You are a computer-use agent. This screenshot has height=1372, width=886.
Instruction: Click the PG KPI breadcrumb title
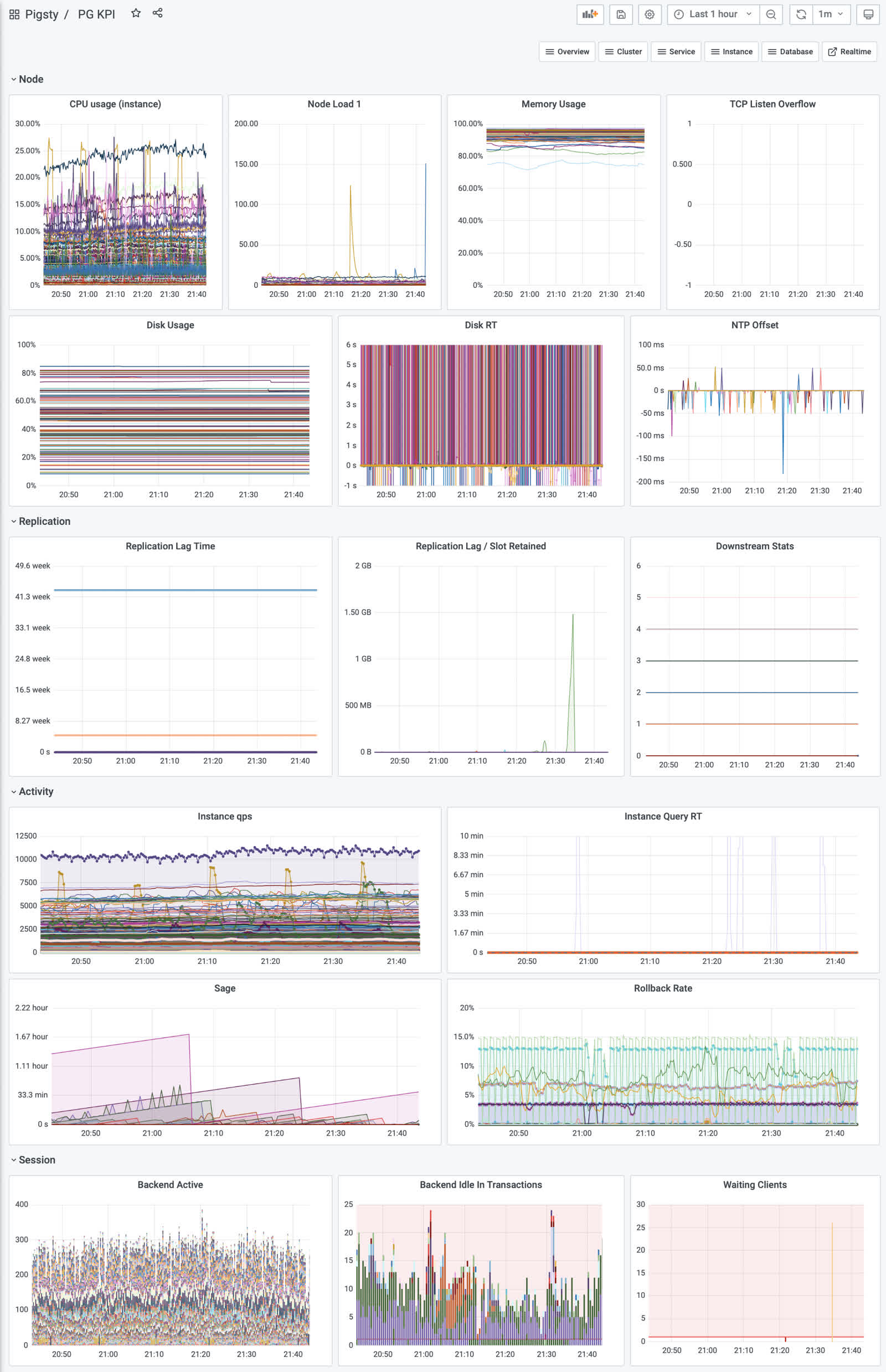click(x=96, y=14)
